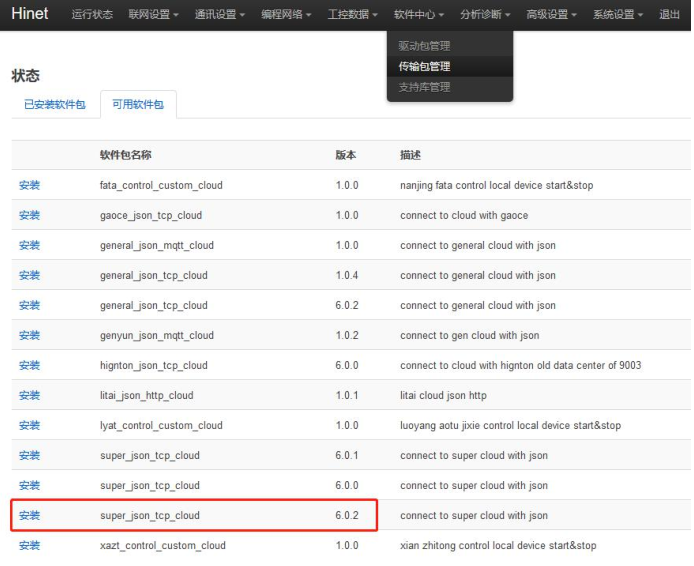The width and height of the screenshot is (694, 566).
Task: Open the 系统设置 dropdown menu
Action: point(617,15)
